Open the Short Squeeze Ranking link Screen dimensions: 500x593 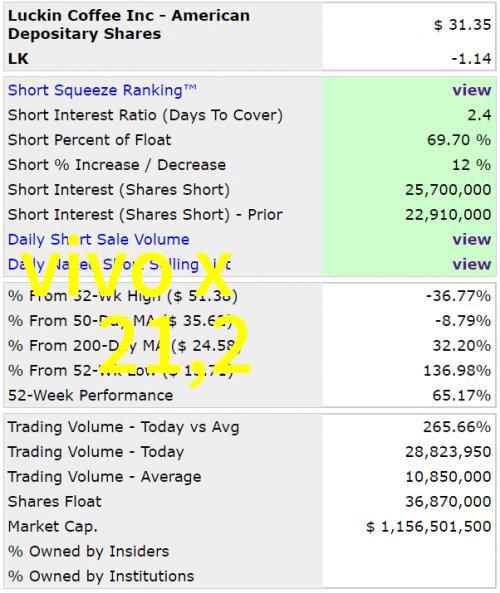(102, 90)
